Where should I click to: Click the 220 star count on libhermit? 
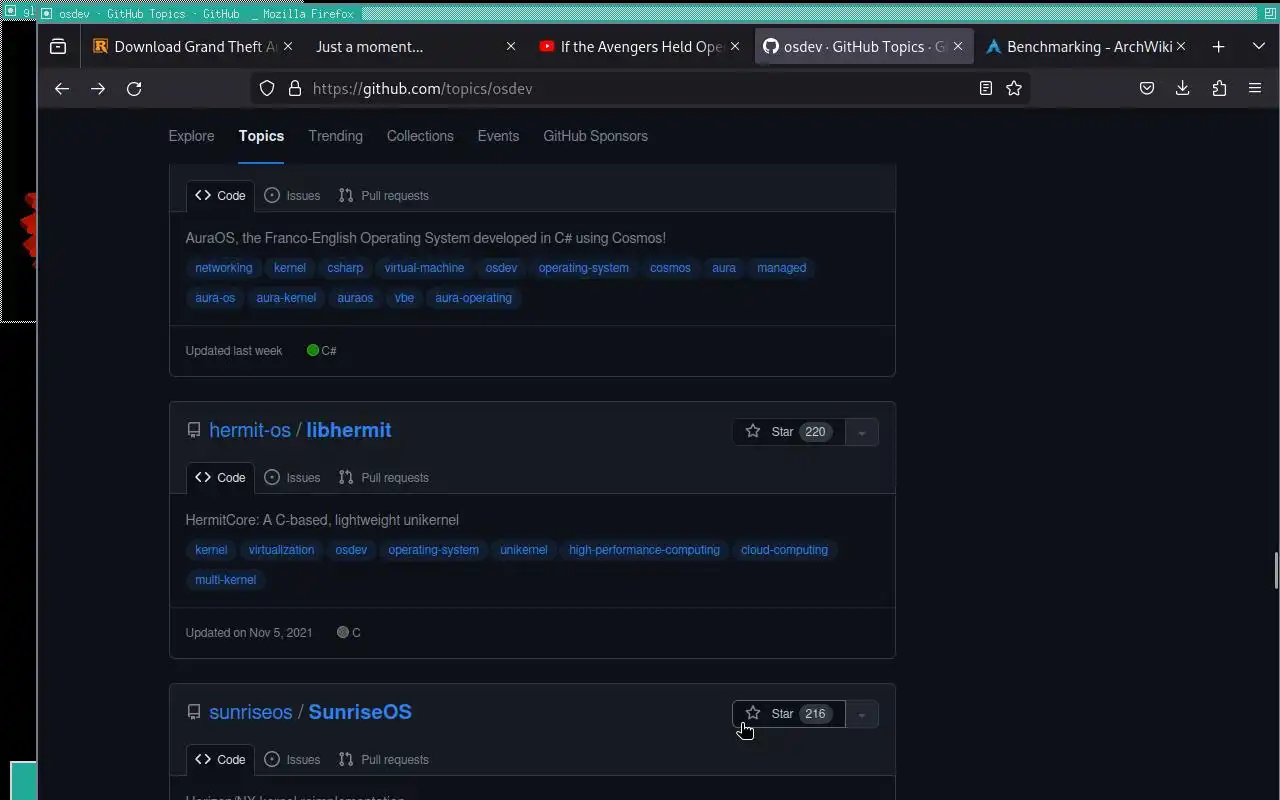coord(815,432)
